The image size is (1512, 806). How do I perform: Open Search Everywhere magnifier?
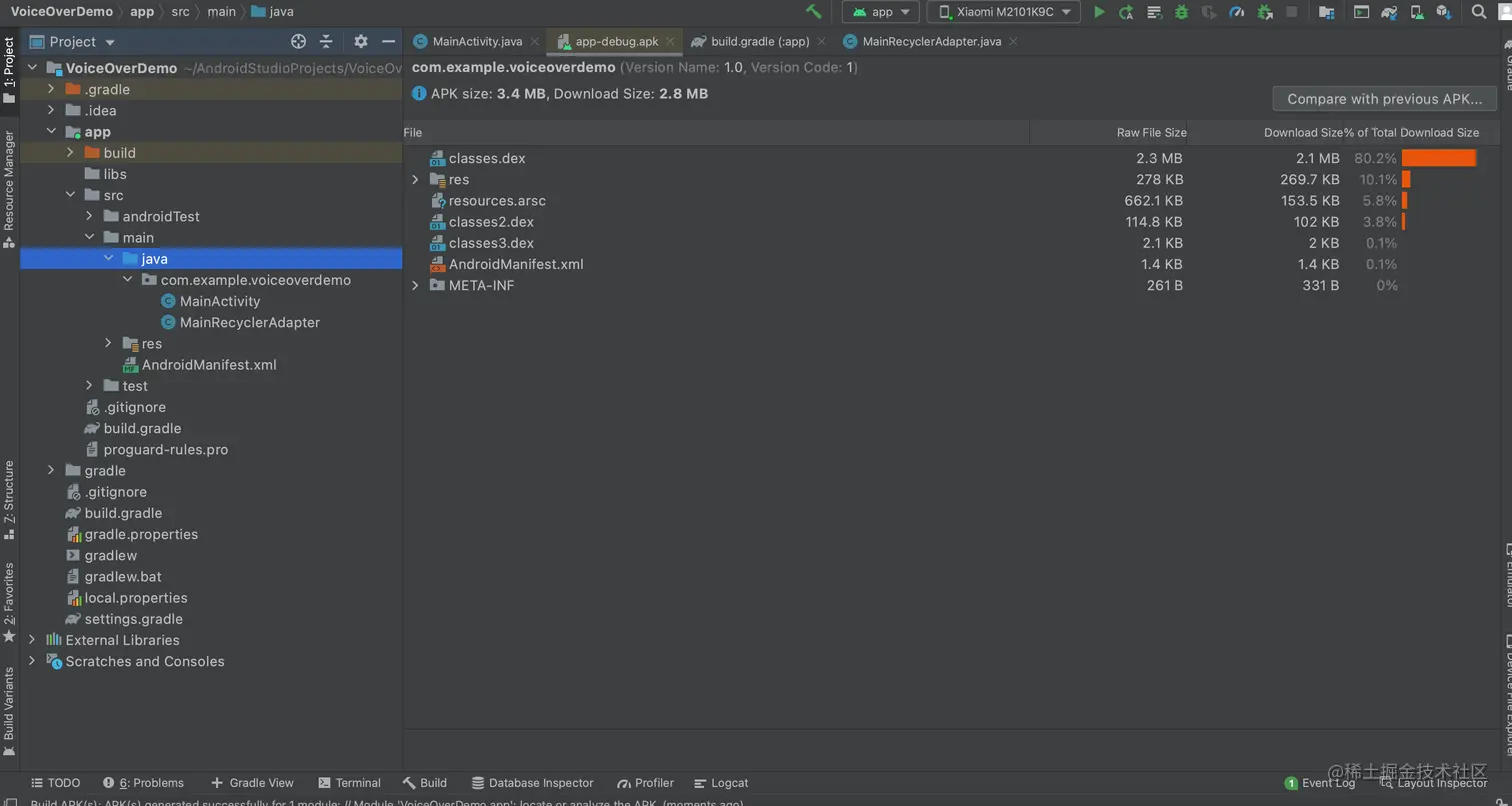pyautogui.click(x=1479, y=12)
